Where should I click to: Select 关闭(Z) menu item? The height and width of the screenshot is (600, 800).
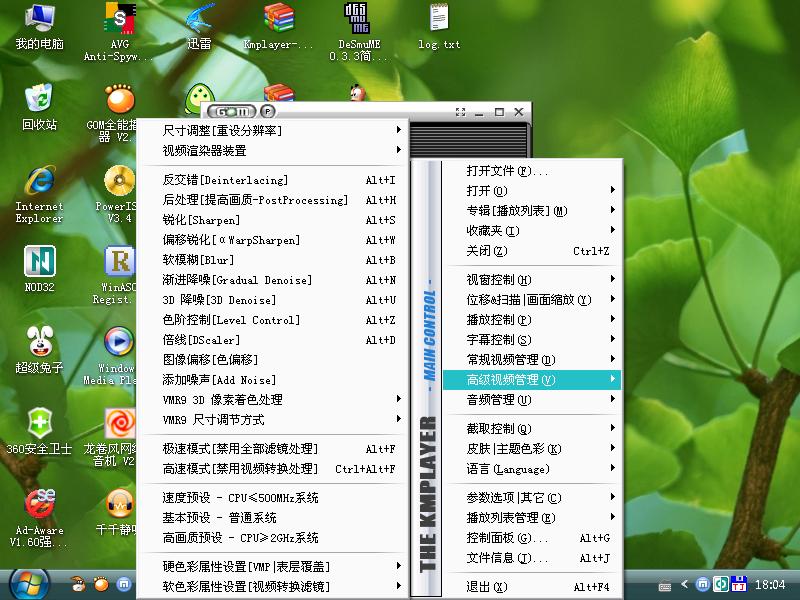click(532, 251)
